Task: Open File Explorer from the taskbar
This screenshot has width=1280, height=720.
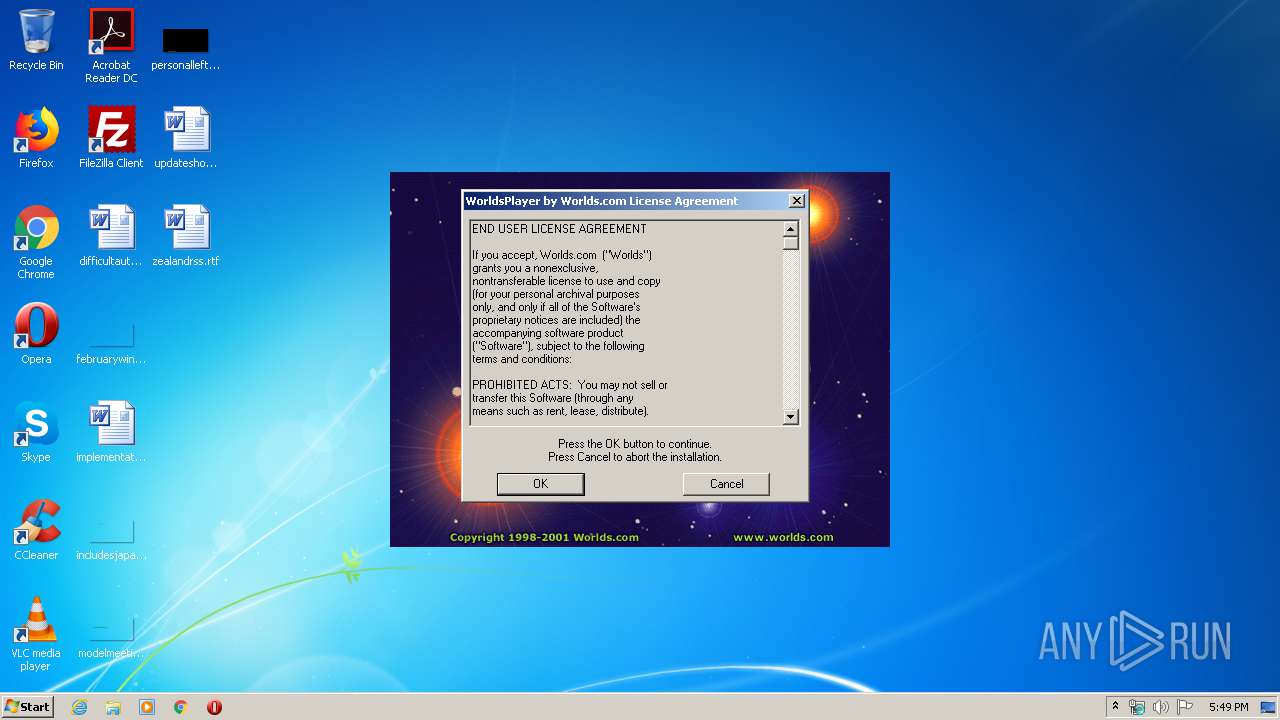Action: (x=113, y=707)
